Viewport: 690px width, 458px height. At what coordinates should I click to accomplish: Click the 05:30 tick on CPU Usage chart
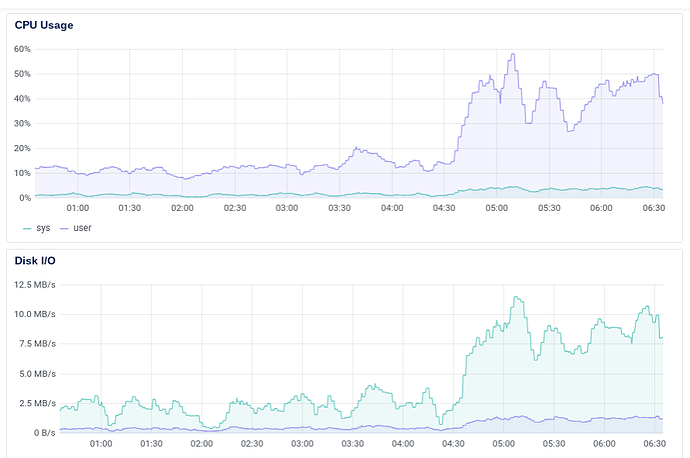[549, 208]
